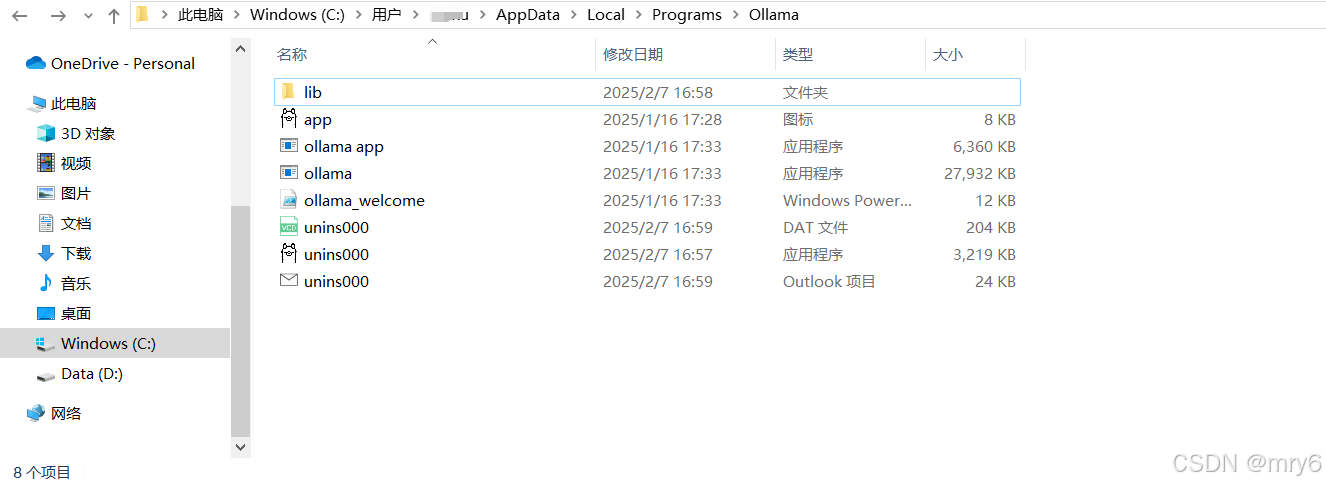
Task: Click OneDrive cloud icon in sidebar
Action: [x=36, y=63]
